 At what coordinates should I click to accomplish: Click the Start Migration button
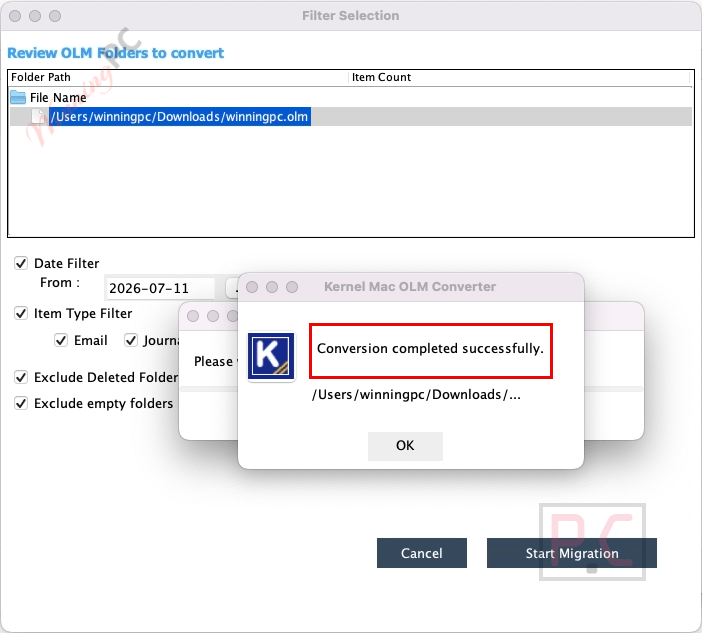tap(572, 553)
